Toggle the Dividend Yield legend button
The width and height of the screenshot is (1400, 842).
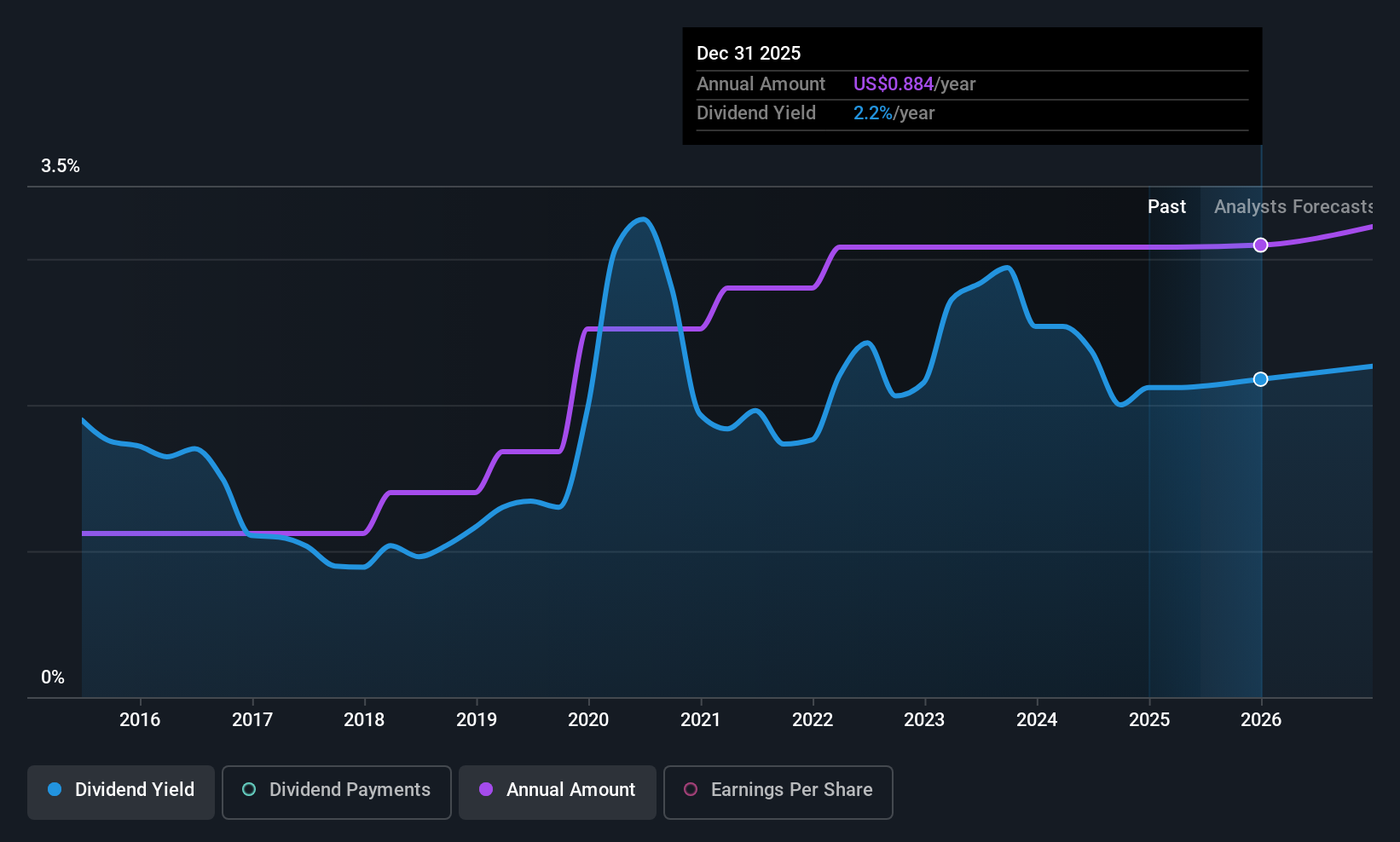click(121, 792)
